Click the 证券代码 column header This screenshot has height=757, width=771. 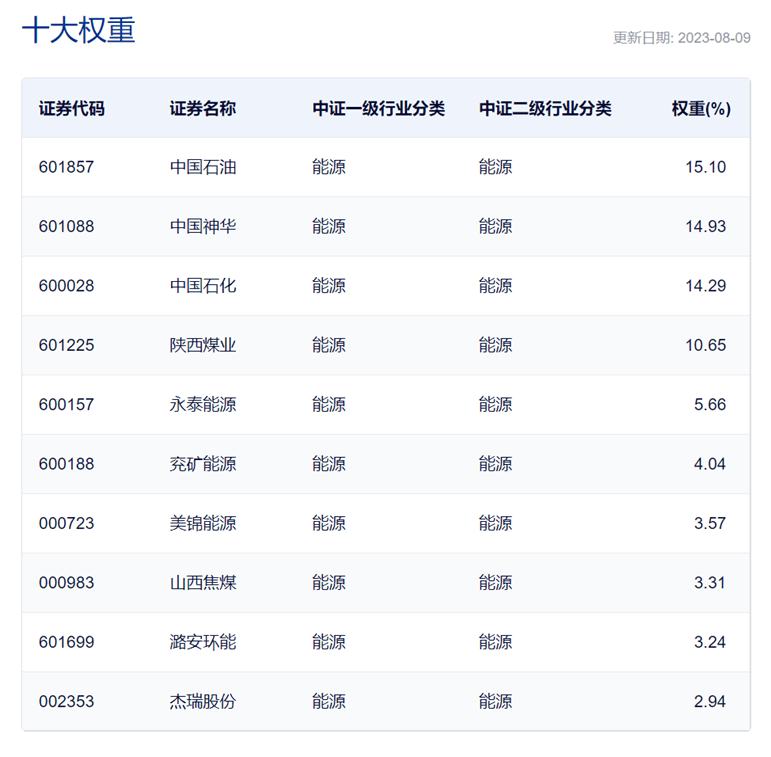click(71, 108)
